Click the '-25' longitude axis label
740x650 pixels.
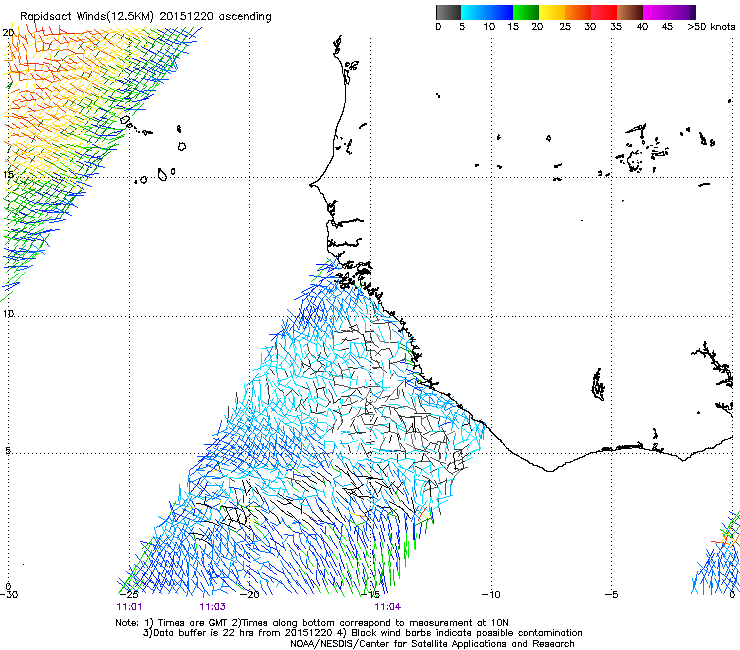tap(129, 594)
